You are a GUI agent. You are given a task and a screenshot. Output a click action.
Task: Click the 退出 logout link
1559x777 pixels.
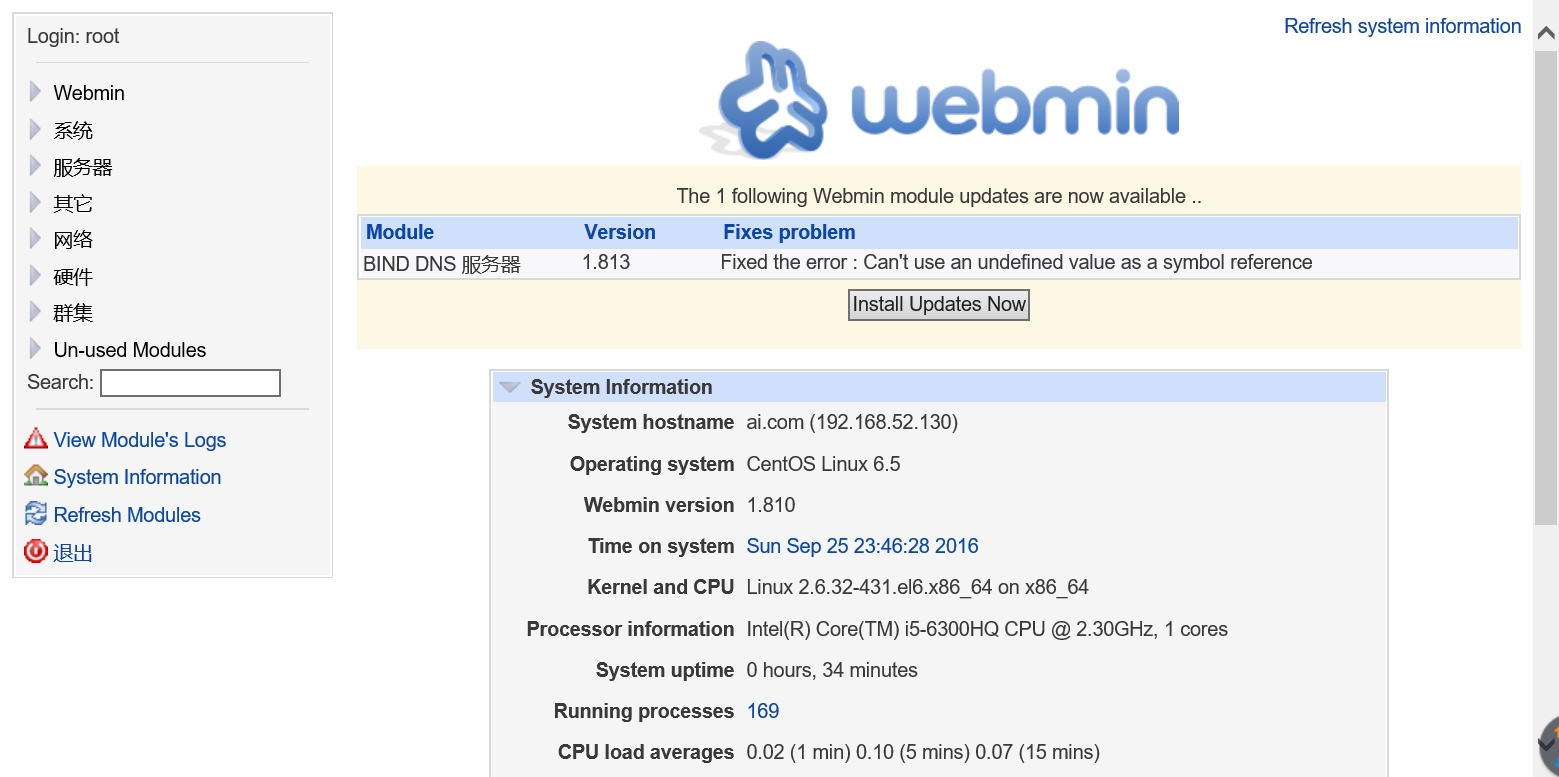tap(73, 553)
